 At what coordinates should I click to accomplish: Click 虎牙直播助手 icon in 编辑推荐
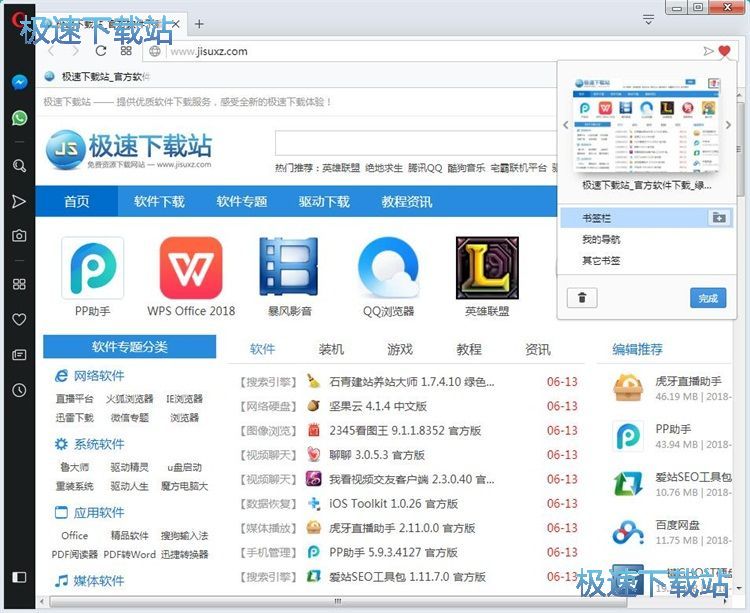pos(628,388)
